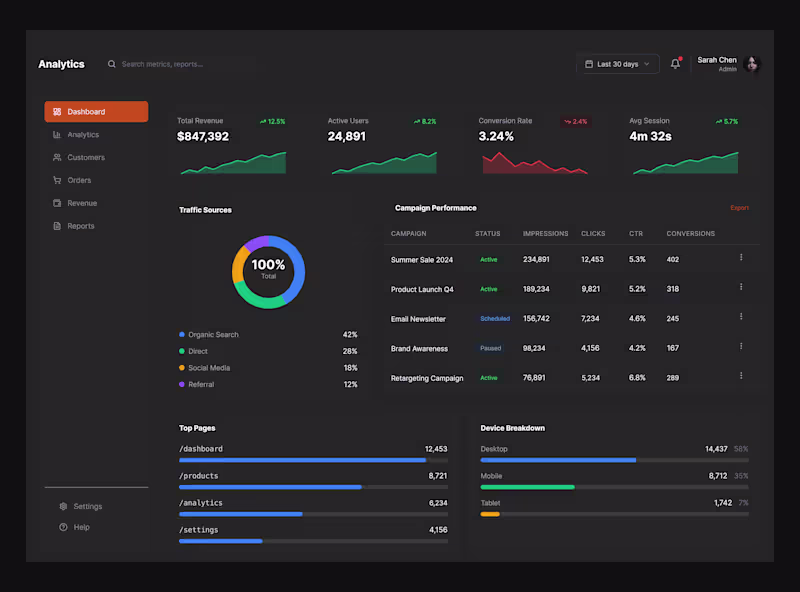
Task: Click the Social Media orange legend dot
Action: pyautogui.click(x=182, y=368)
